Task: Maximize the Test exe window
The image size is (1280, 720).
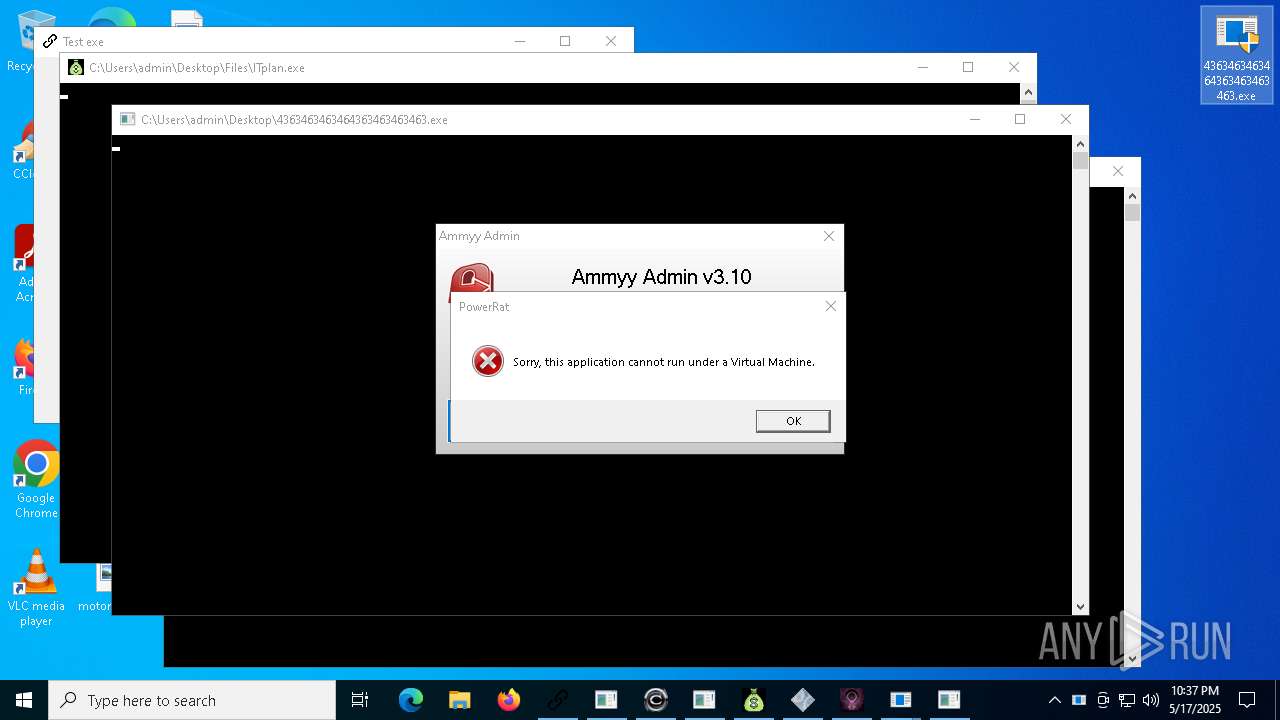Action: [565, 41]
